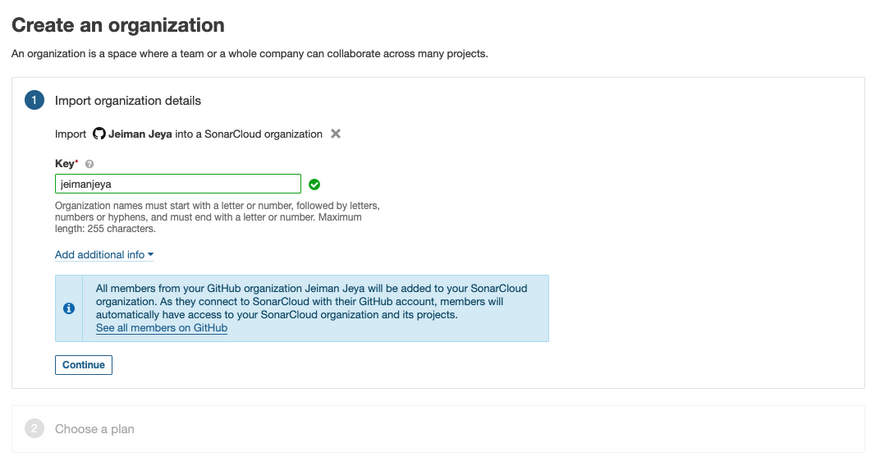The width and height of the screenshot is (880, 474).
Task: Click the blue info icon in alert
Action: coord(69,308)
